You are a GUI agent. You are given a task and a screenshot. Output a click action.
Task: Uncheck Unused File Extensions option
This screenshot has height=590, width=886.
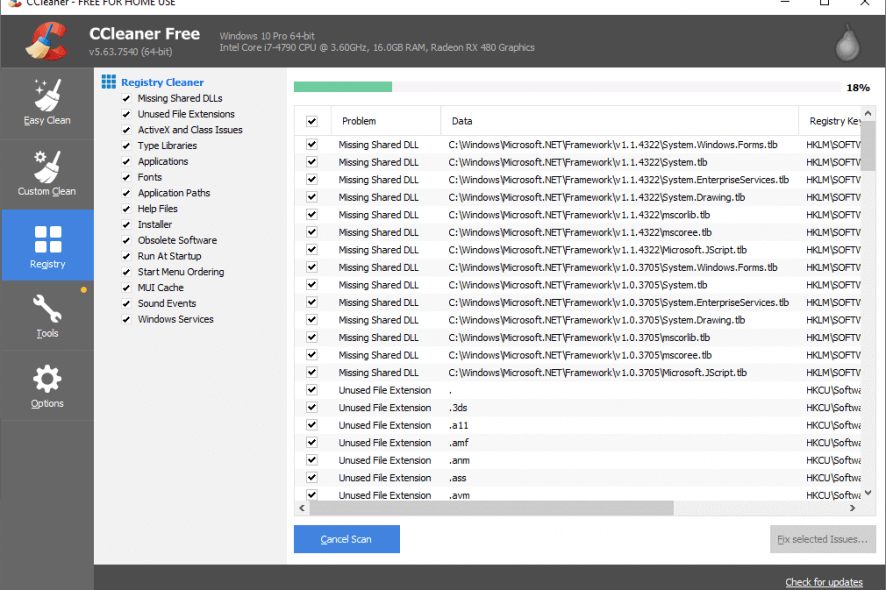pyautogui.click(x=127, y=114)
